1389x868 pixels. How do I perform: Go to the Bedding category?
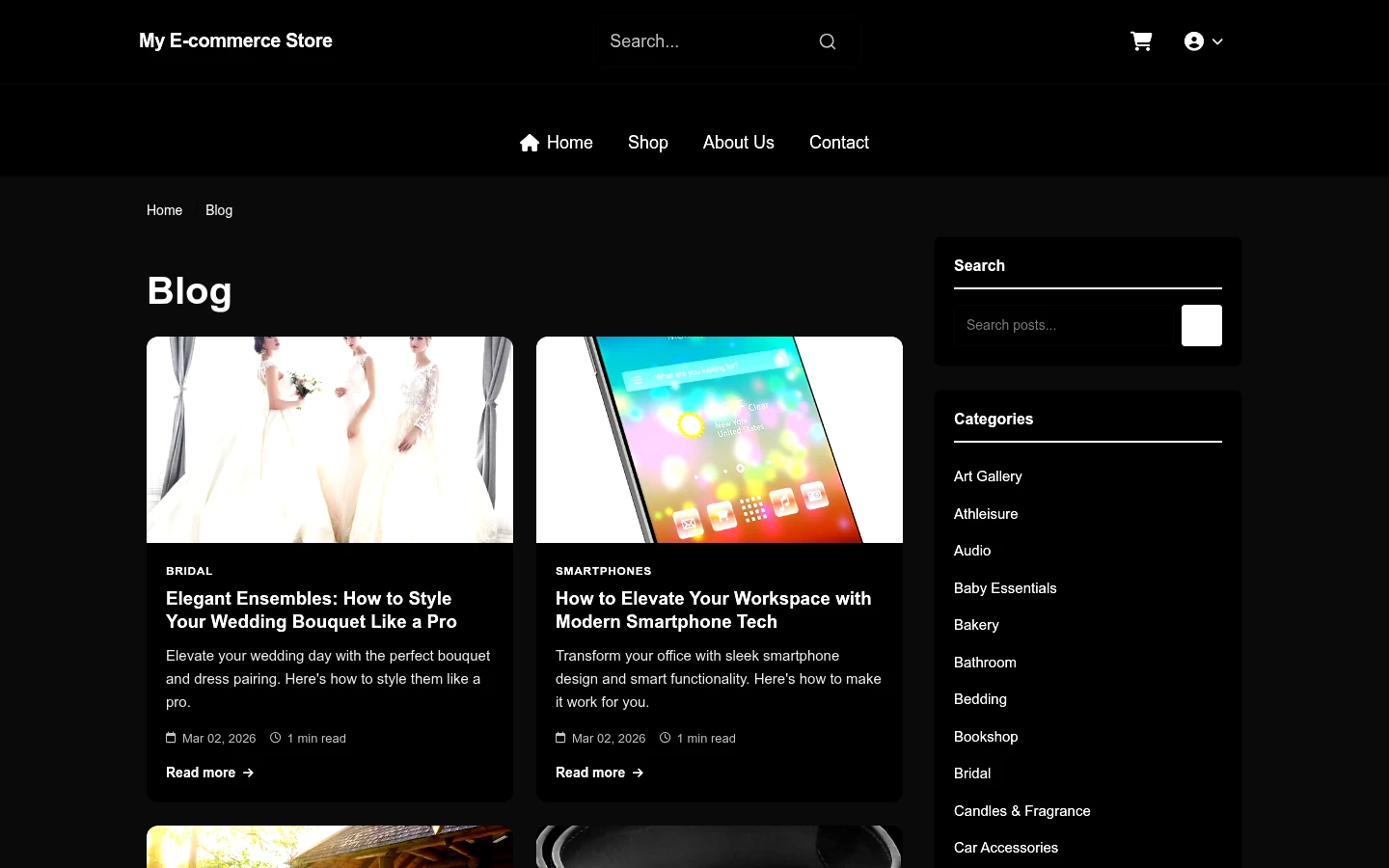click(980, 699)
